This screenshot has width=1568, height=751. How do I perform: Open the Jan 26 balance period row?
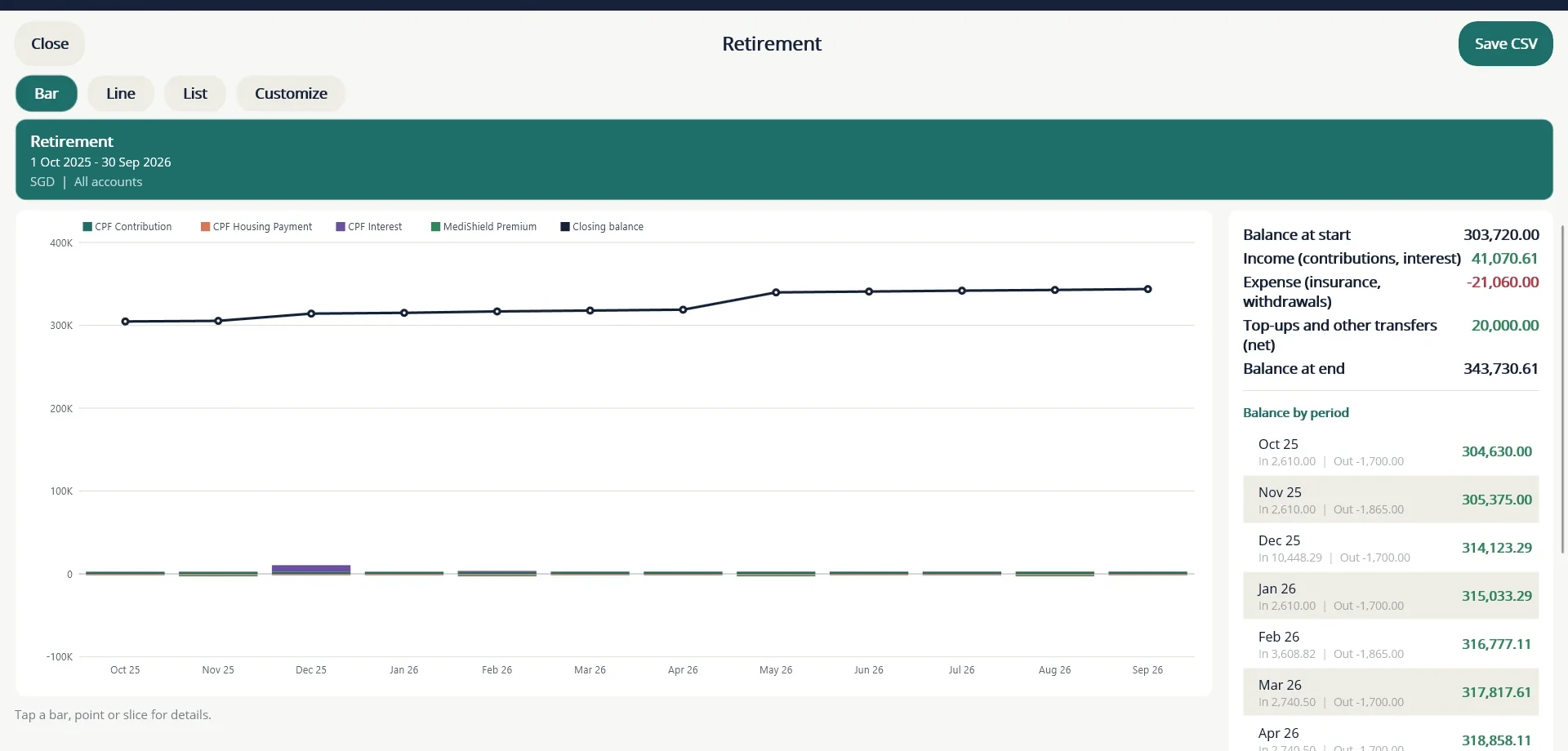1391,596
